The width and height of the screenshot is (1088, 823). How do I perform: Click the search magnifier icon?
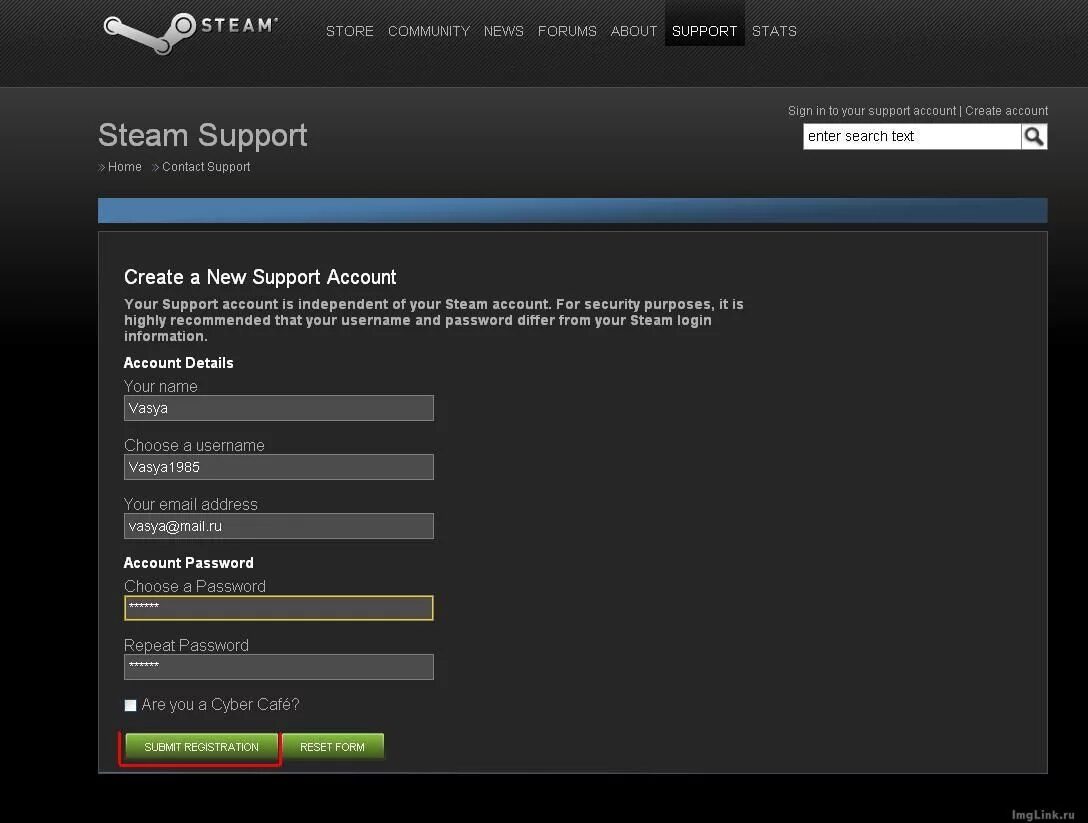(x=1034, y=137)
